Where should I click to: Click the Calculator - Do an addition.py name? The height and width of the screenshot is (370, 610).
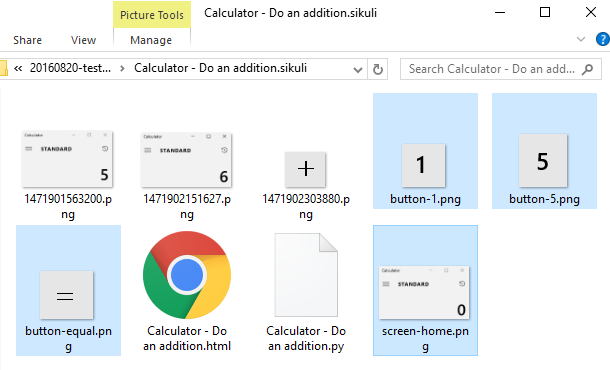point(306,338)
